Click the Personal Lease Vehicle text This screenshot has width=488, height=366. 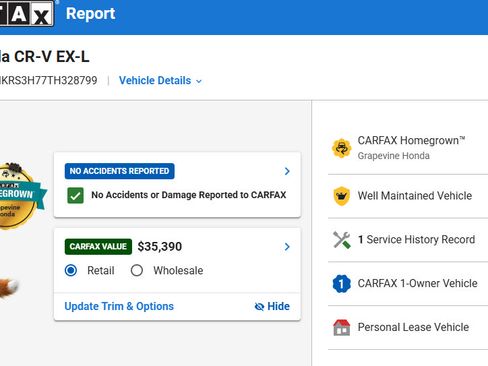pyautogui.click(x=413, y=327)
